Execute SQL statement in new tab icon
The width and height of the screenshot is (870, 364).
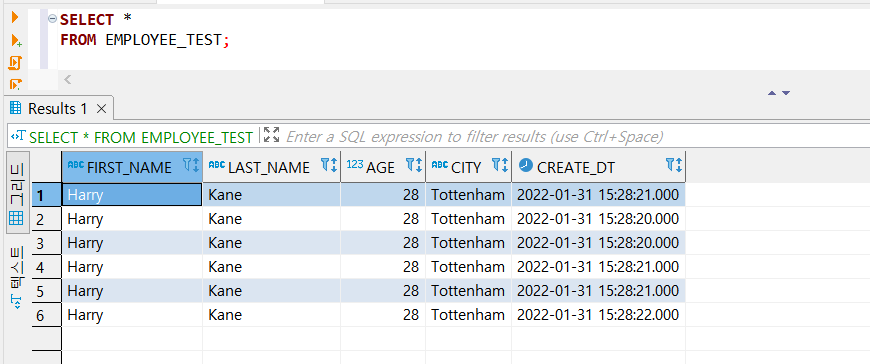[x=16, y=41]
